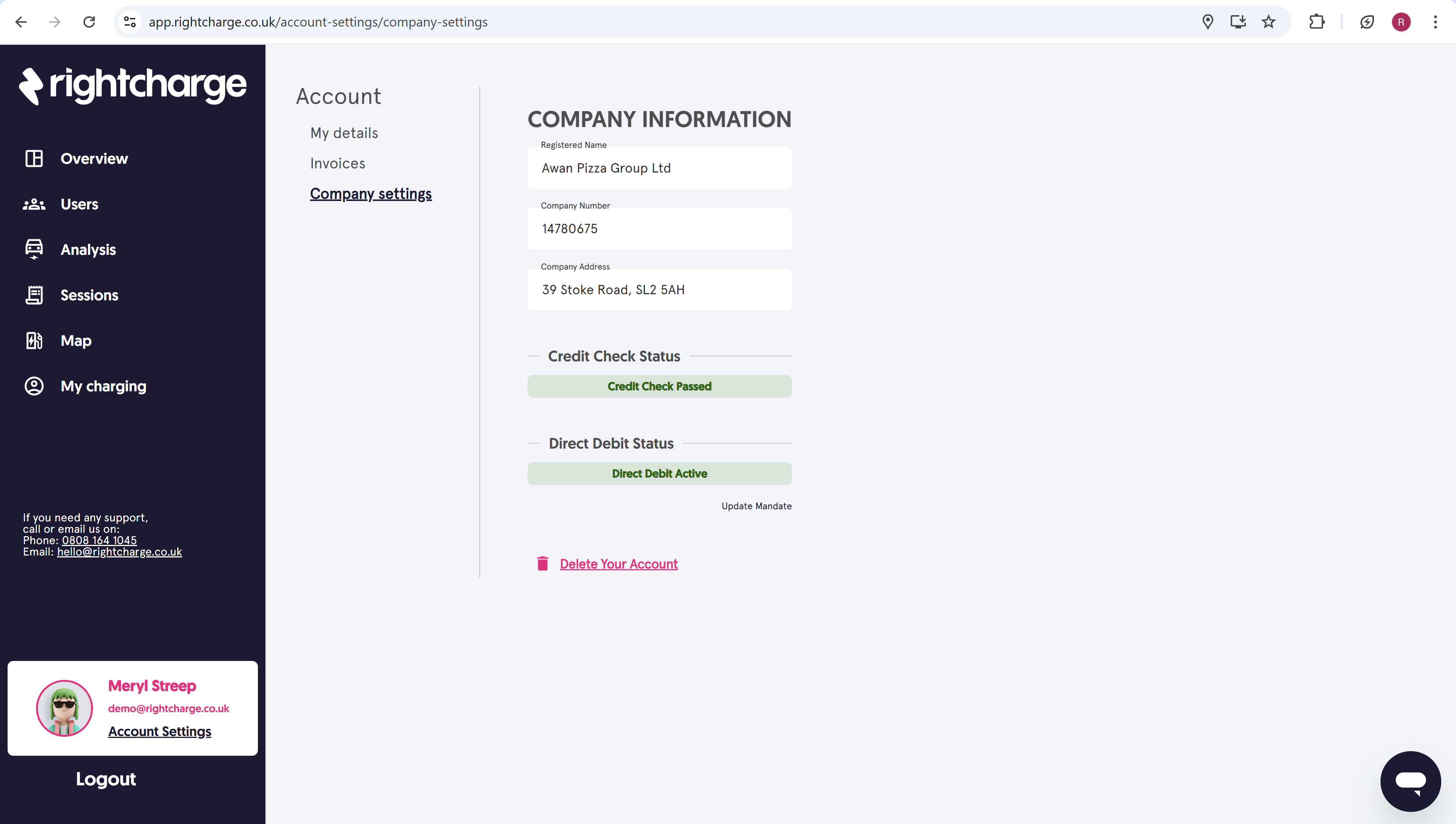
Task: Click the address bar URL
Action: 318,22
